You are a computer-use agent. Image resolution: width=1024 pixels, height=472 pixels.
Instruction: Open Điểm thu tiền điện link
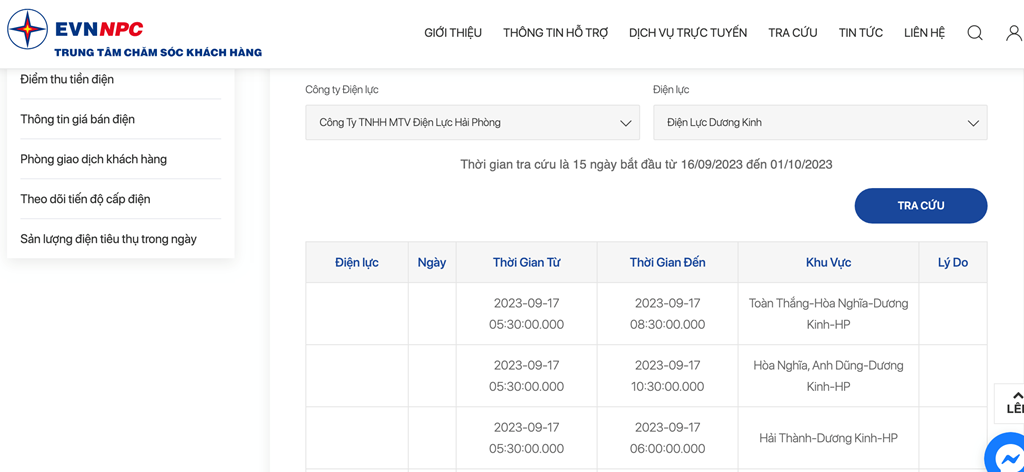pyautogui.click(x=67, y=80)
